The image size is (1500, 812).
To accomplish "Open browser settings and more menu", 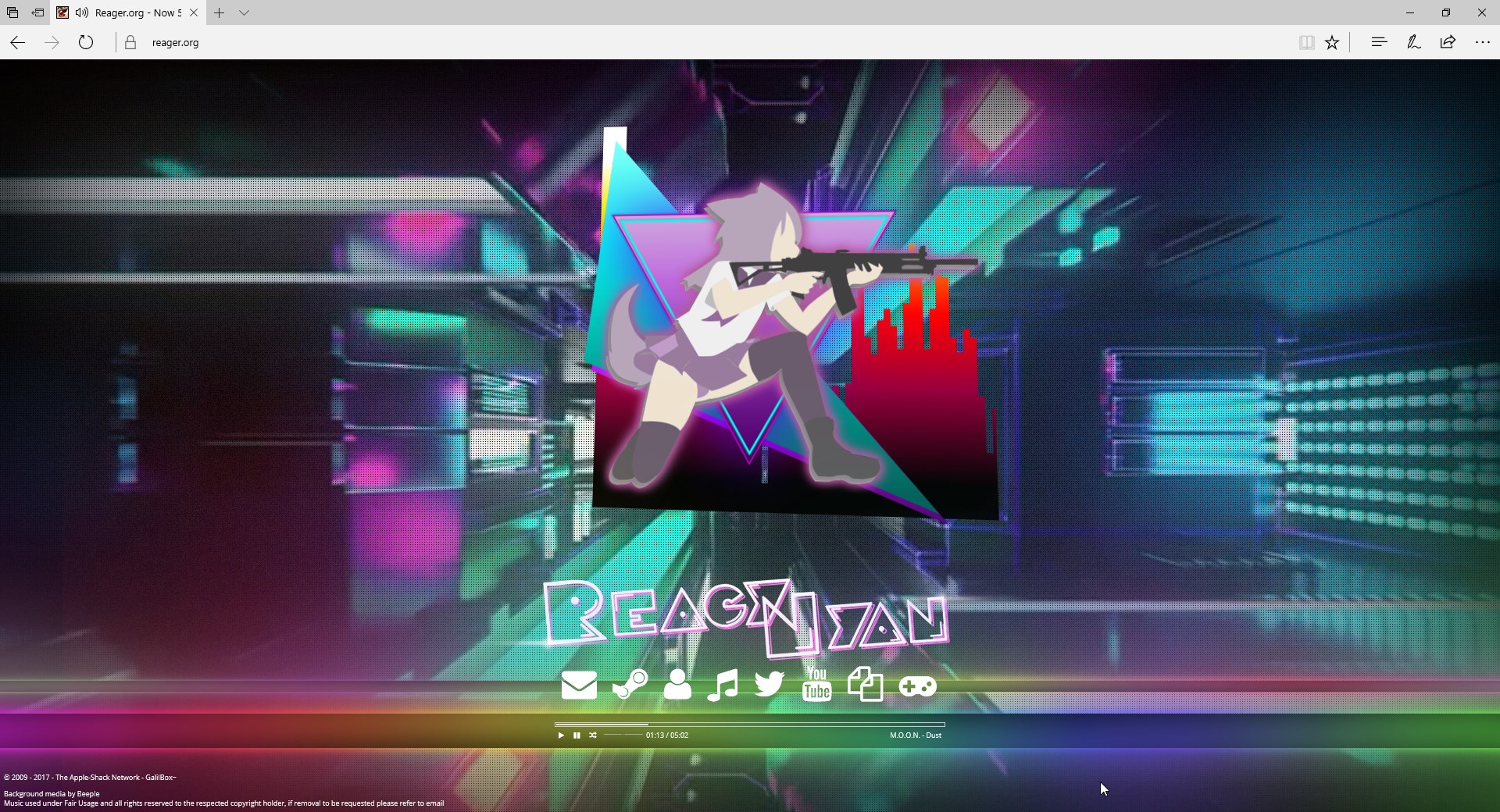I will click(1482, 42).
